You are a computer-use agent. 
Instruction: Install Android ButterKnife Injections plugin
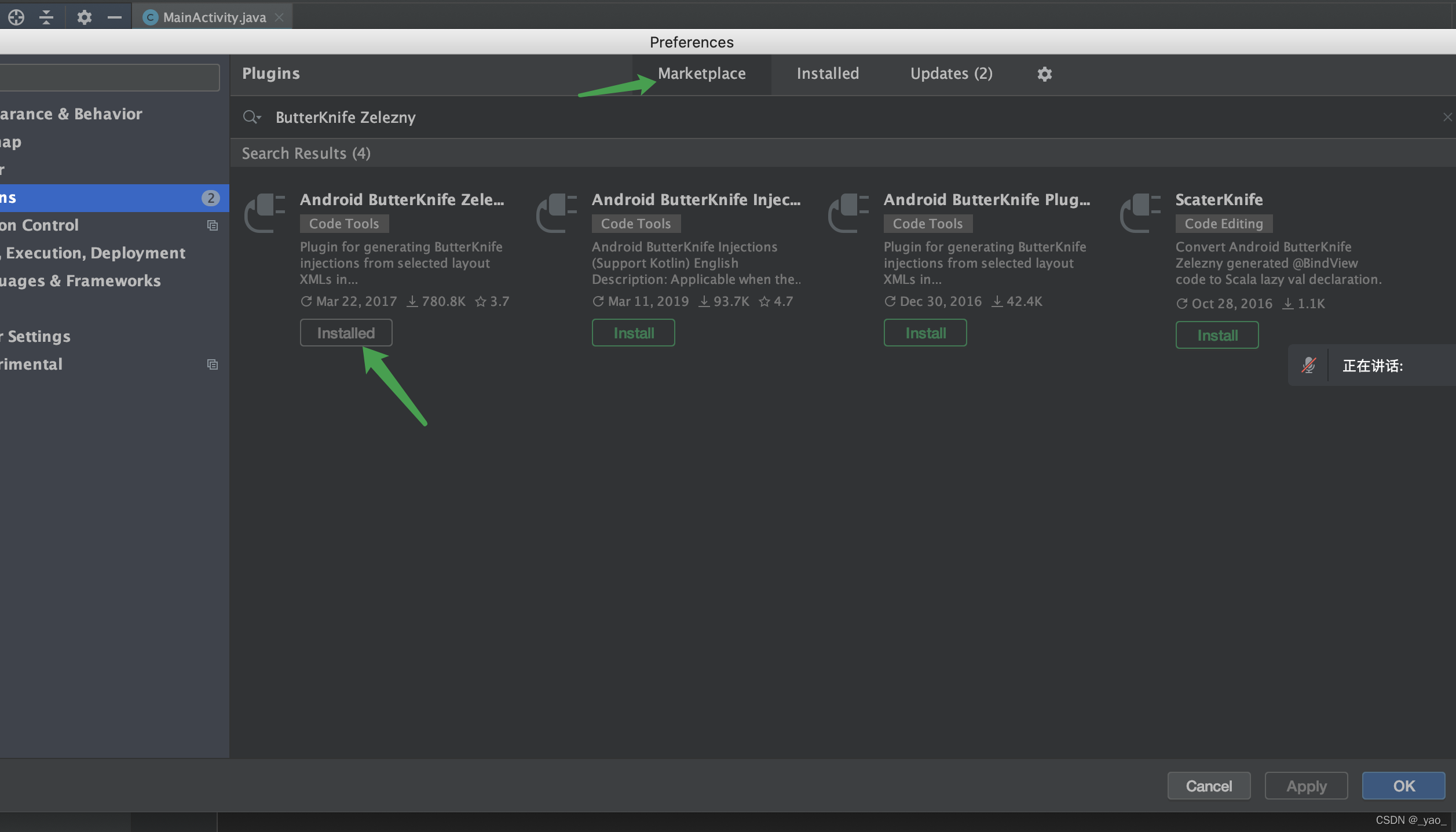click(x=634, y=333)
